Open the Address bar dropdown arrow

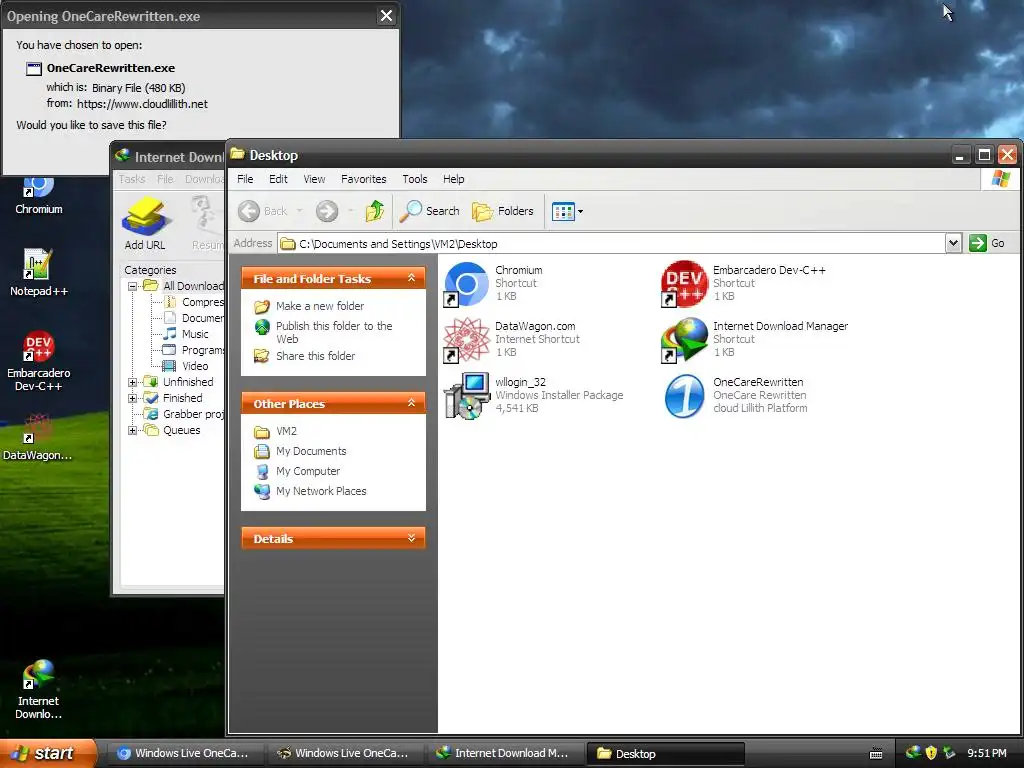coord(953,244)
